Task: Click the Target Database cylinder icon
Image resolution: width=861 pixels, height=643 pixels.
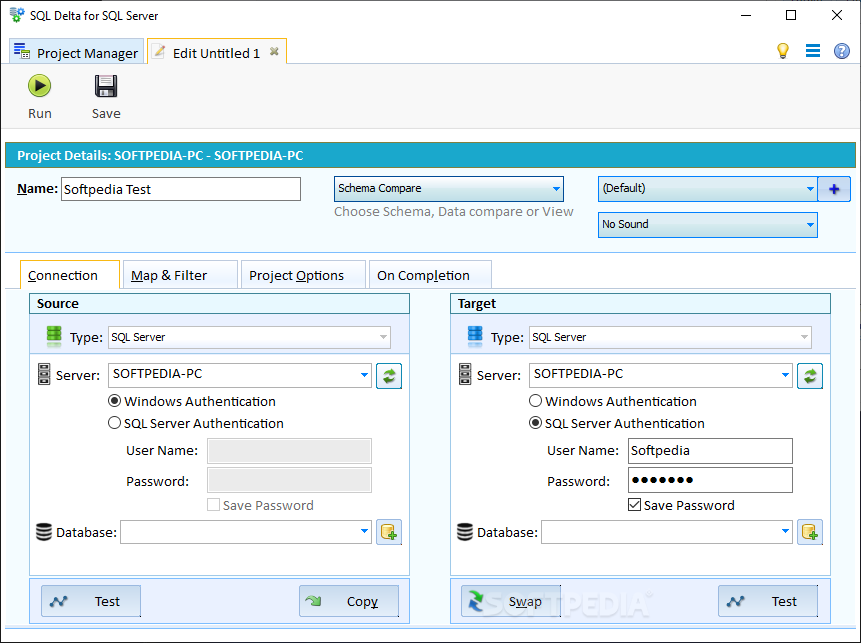Action: tap(465, 532)
